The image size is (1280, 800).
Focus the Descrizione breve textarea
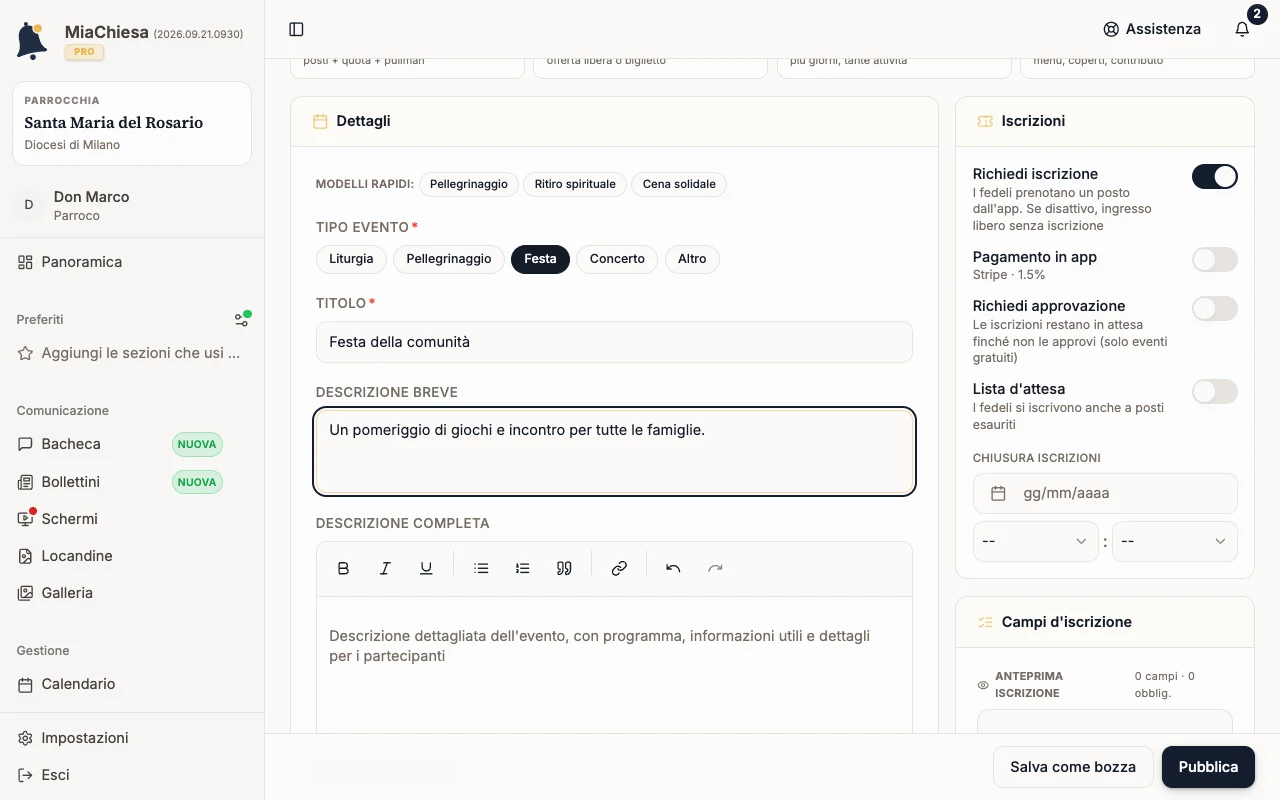pyautogui.click(x=614, y=452)
